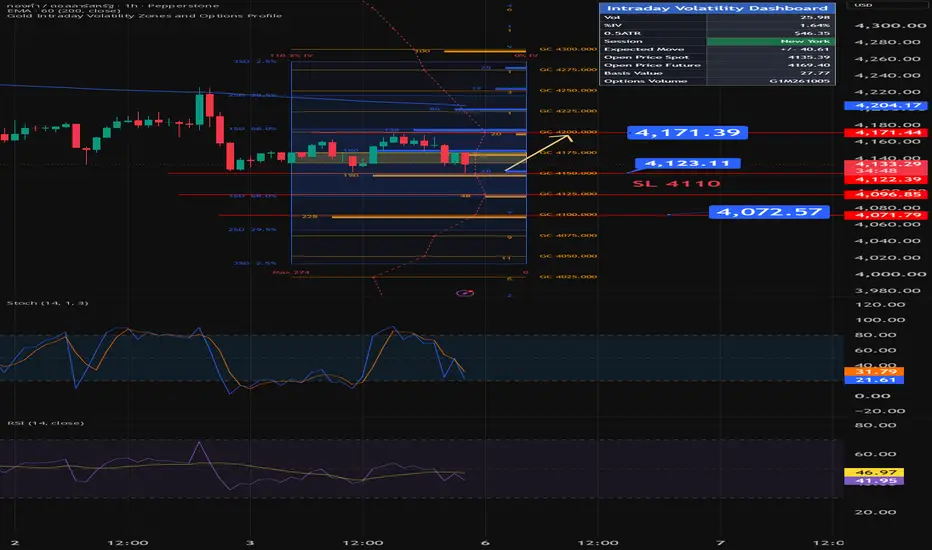Select the red SL 4110 text label
The width and height of the screenshot is (932, 550).
(x=676, y=183)
